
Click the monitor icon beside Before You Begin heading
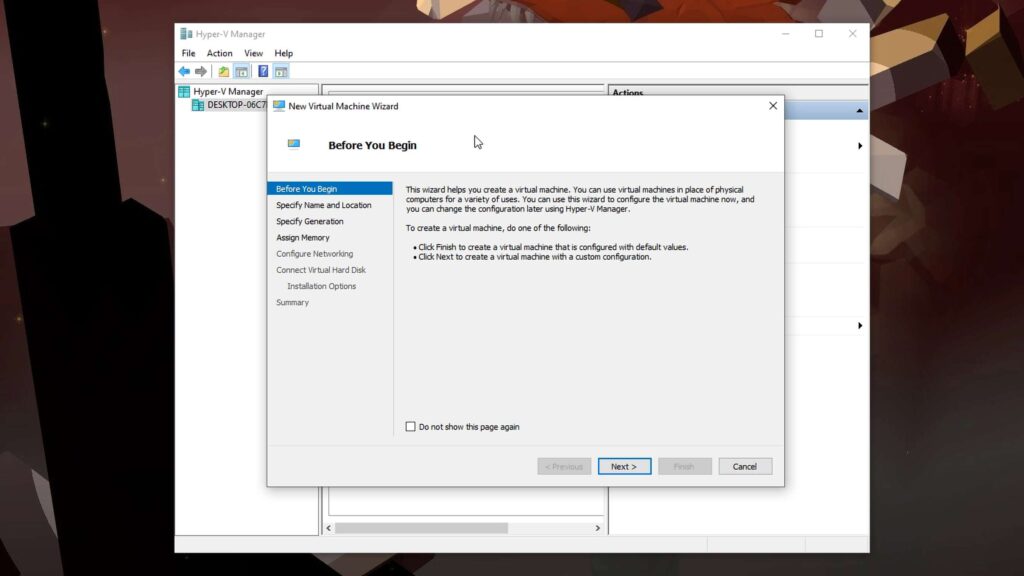coord(294,144)
